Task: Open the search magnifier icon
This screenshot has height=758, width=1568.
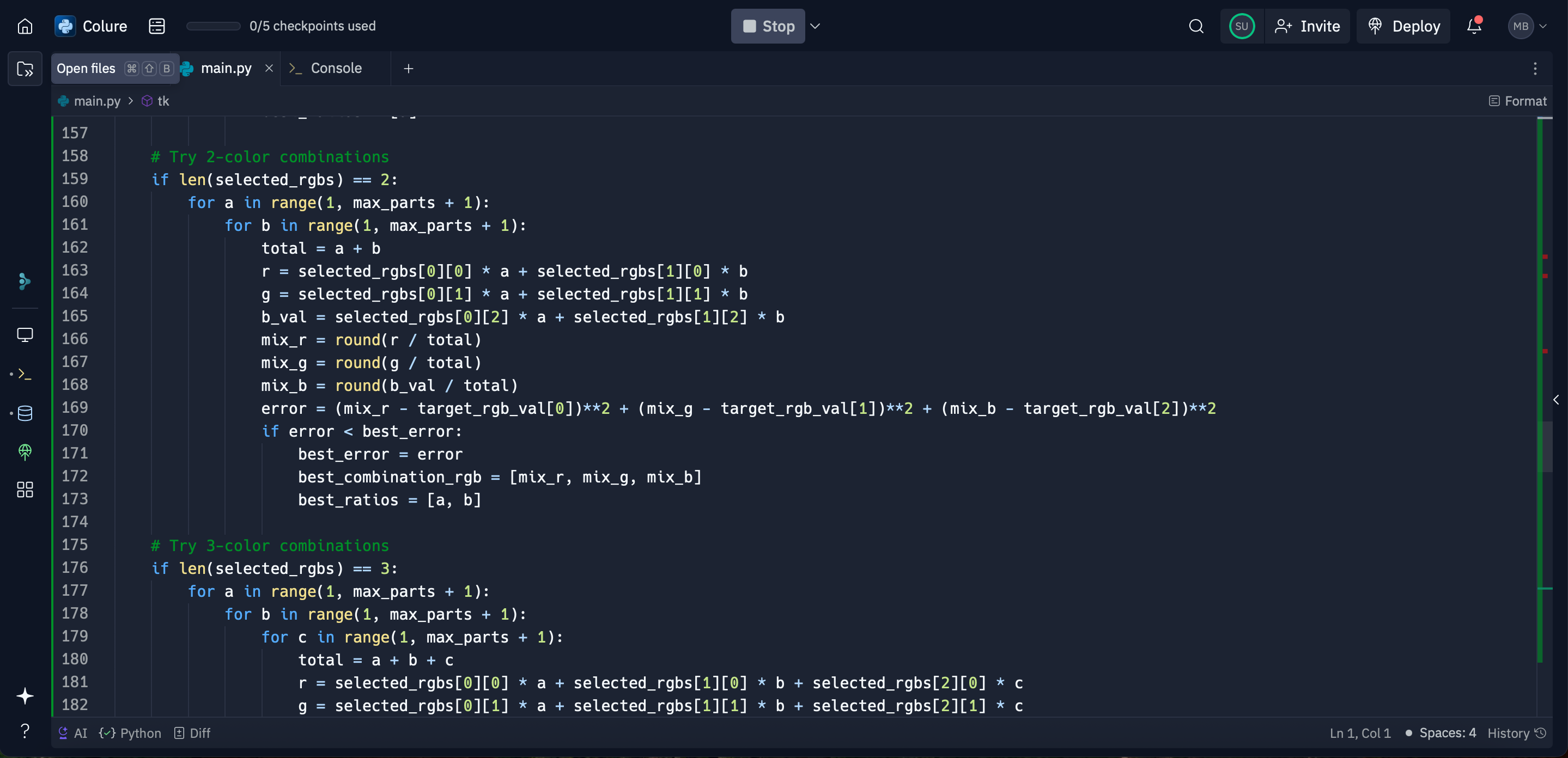Action: pyautogui.click(x=1195, y=26)
